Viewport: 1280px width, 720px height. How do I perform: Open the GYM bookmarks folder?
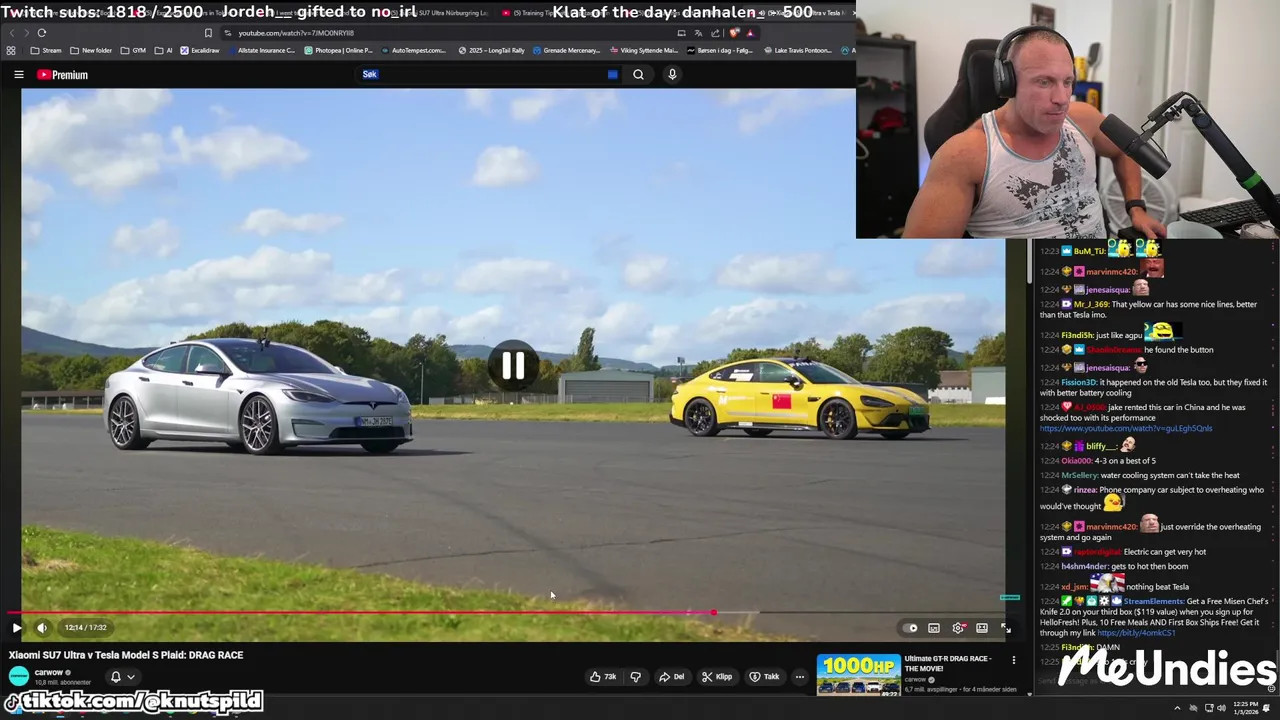(x=133, y=50)
